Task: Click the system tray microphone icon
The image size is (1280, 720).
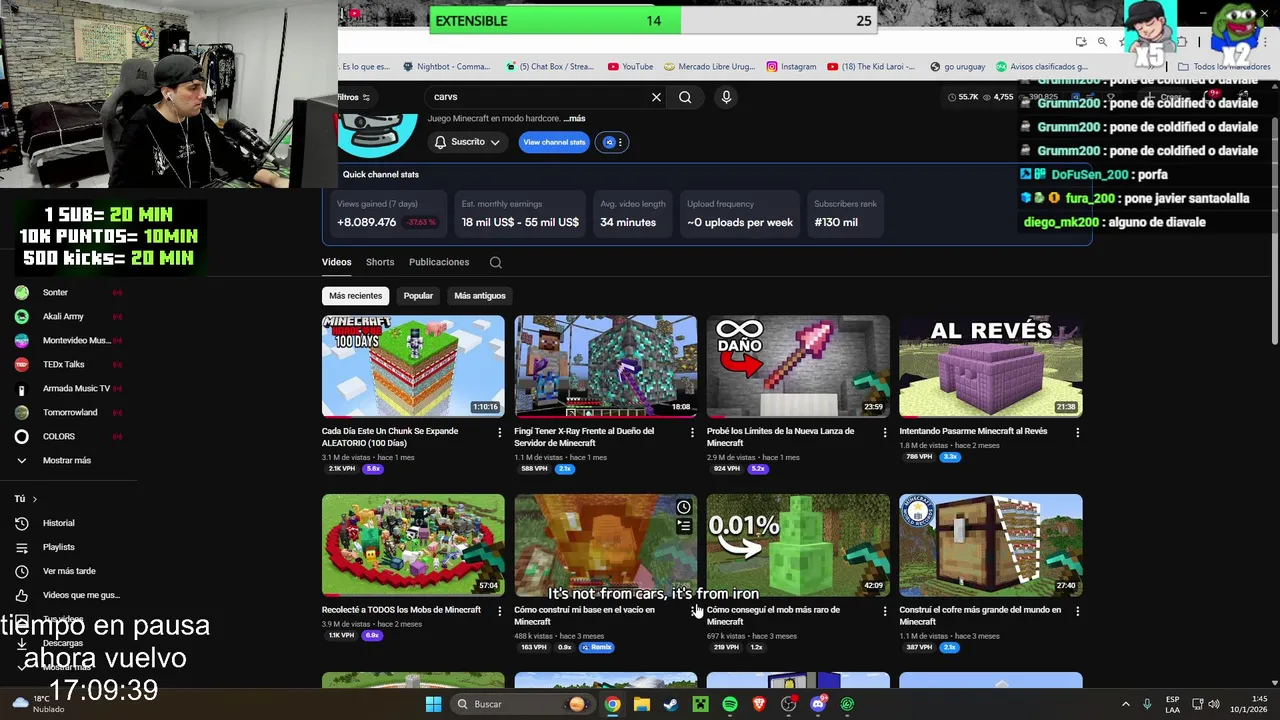Action: pyautogui.click(x=1147, y=704)
